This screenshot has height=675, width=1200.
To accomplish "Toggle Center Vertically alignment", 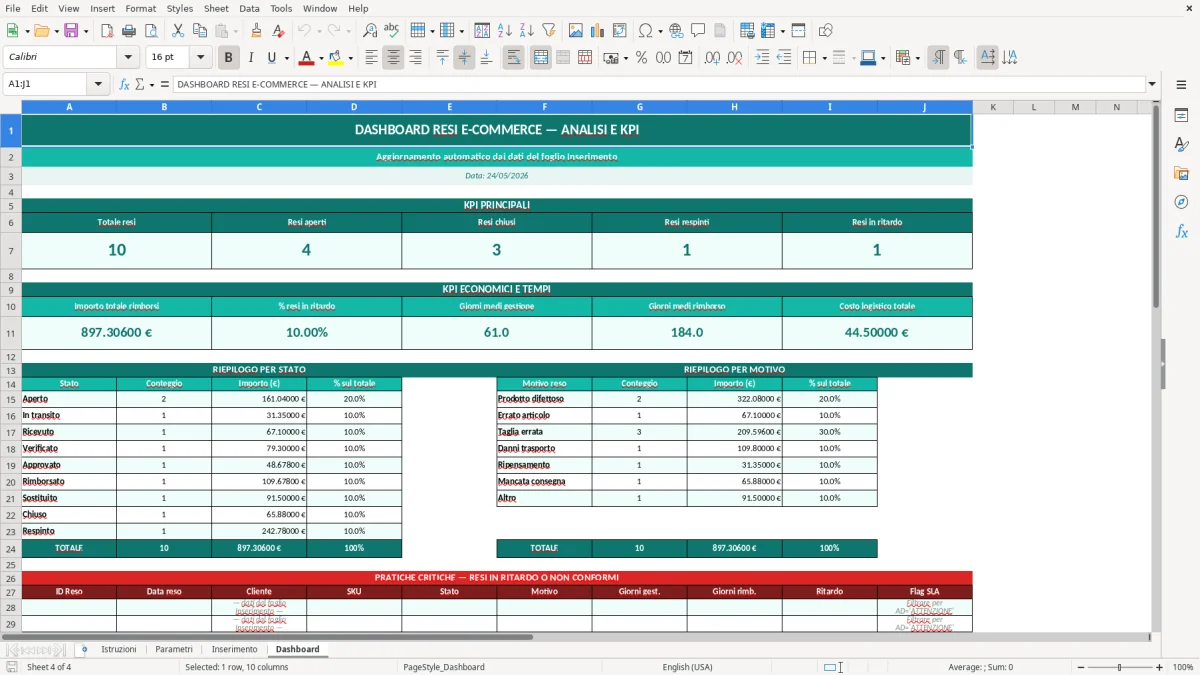I will tap(464, 58).
